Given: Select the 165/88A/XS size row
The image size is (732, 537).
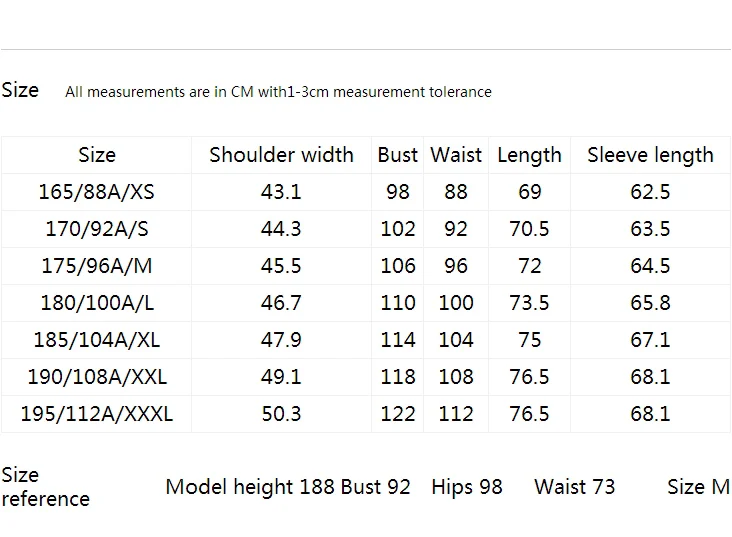Looking at the screenshot, I should (97, 192).
